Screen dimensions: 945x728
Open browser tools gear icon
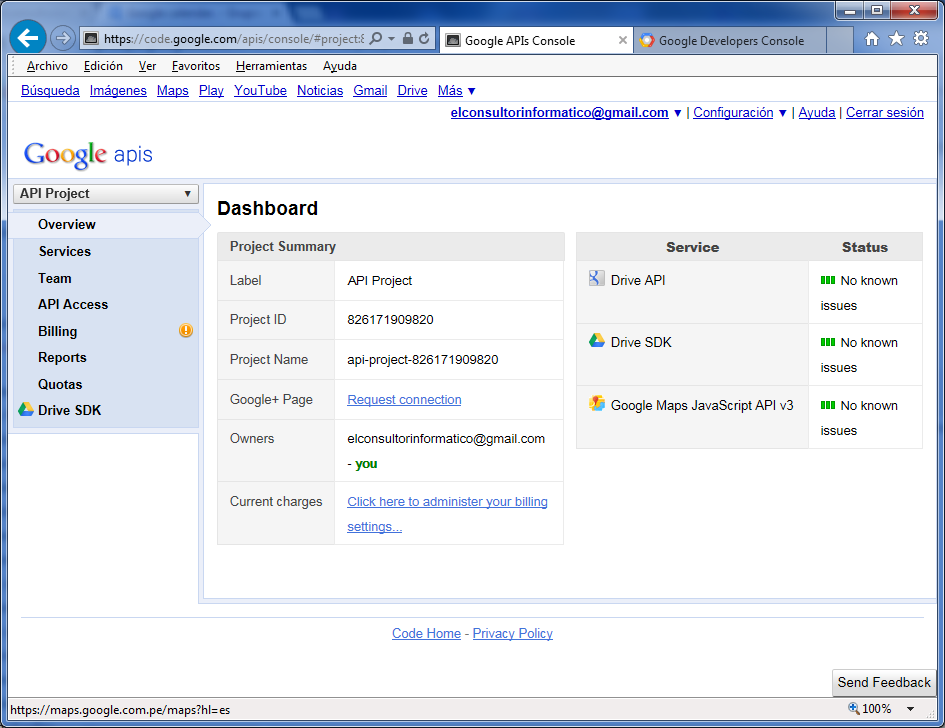click(x=921, y=39)
